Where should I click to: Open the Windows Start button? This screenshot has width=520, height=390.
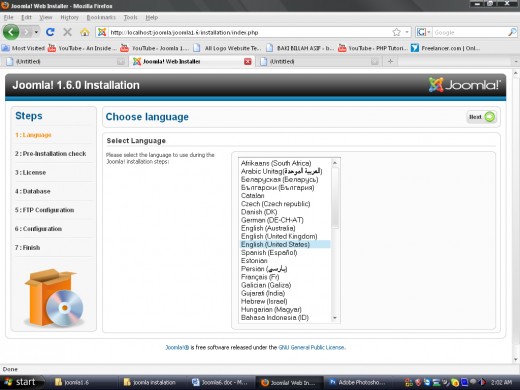[x=23, y=382]
